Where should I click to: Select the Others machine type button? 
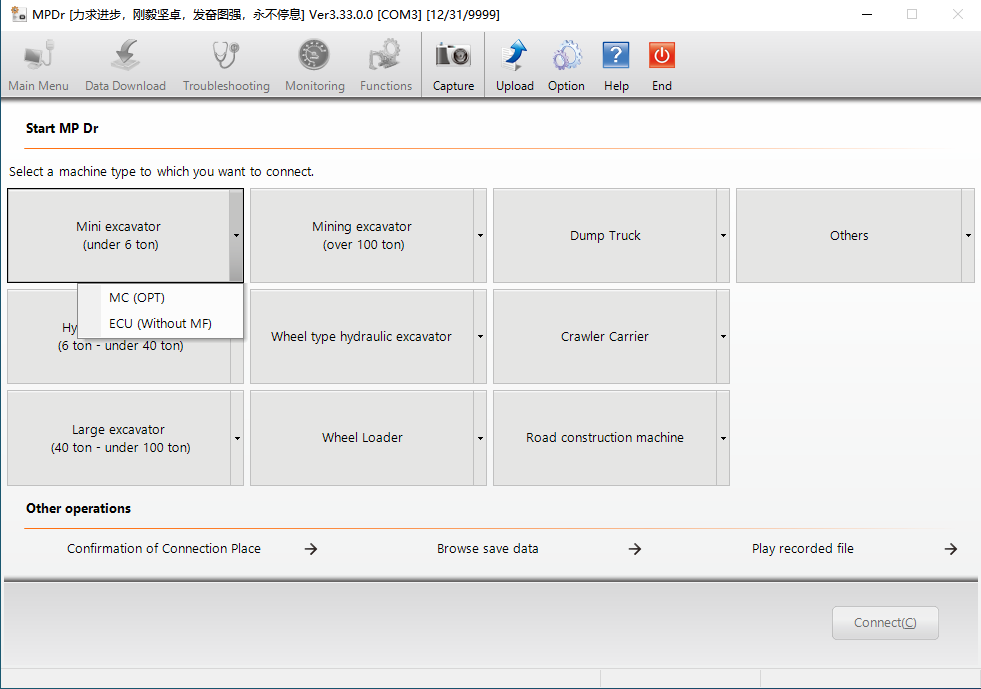click(849, 235)
